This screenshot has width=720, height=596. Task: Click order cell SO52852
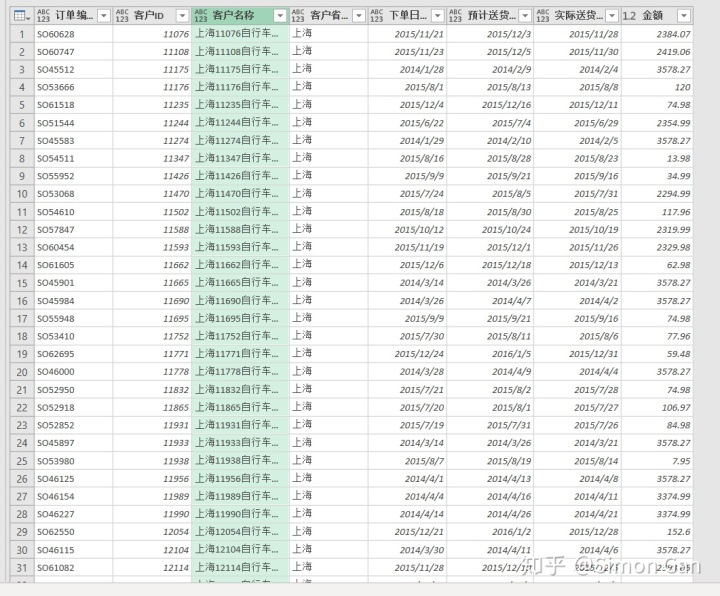pos(73,425)
